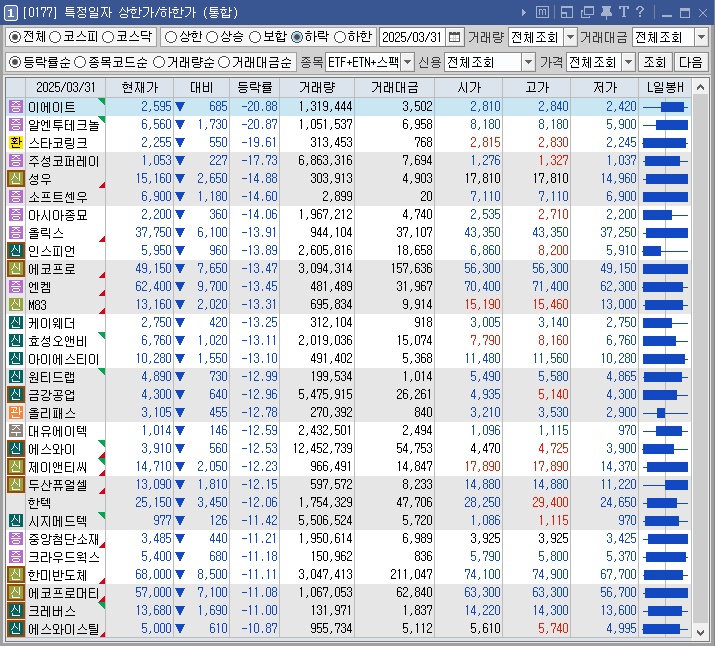Click the 현재가 column header

coord(140,88)
